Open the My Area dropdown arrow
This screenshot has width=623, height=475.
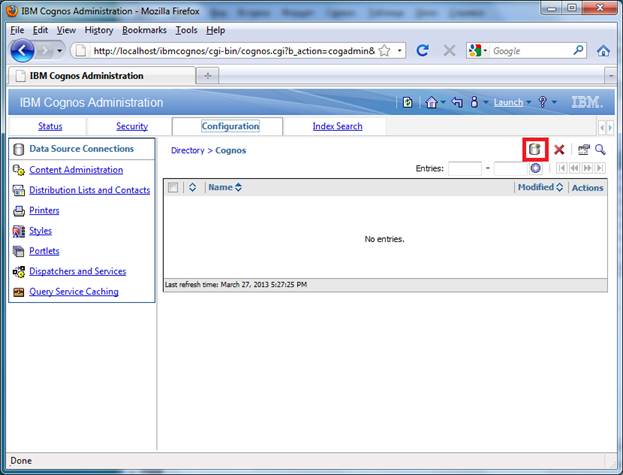(x=485, y=102)
